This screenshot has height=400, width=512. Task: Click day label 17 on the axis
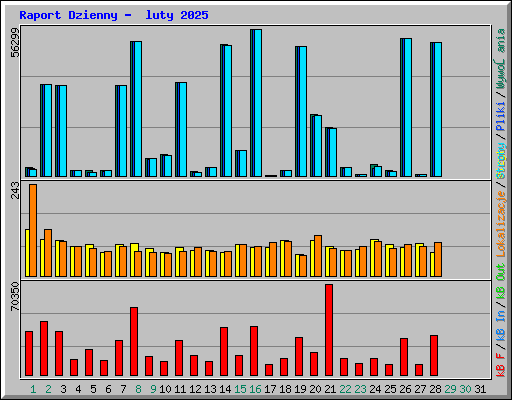click(x=270, y=389)
